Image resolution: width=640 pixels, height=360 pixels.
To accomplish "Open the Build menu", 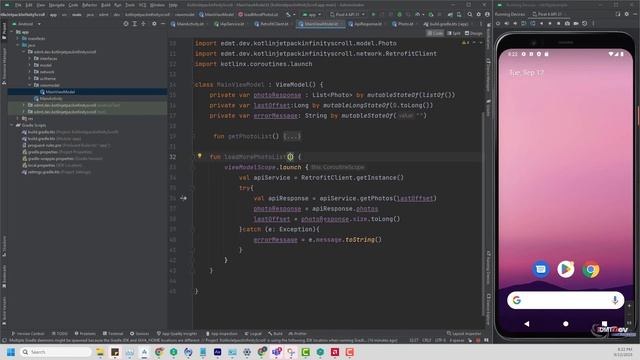I will pyautogui.click(x=106, y=5).
